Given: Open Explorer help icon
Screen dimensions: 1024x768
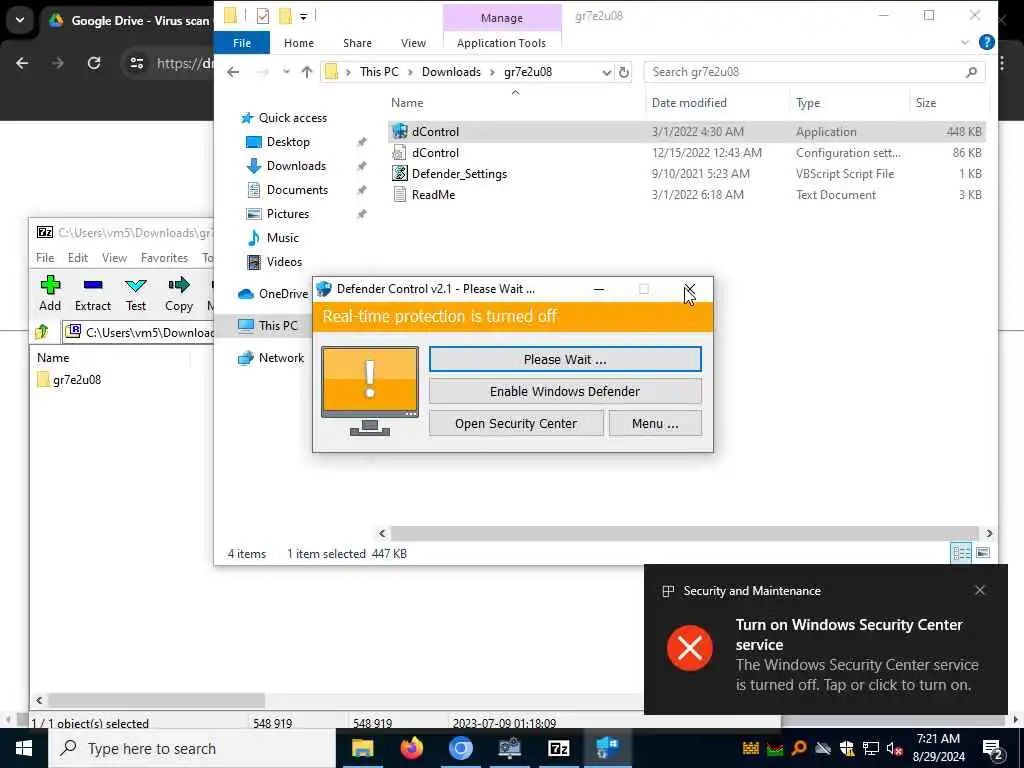Looking at the screenshot, I should [986, 42].
